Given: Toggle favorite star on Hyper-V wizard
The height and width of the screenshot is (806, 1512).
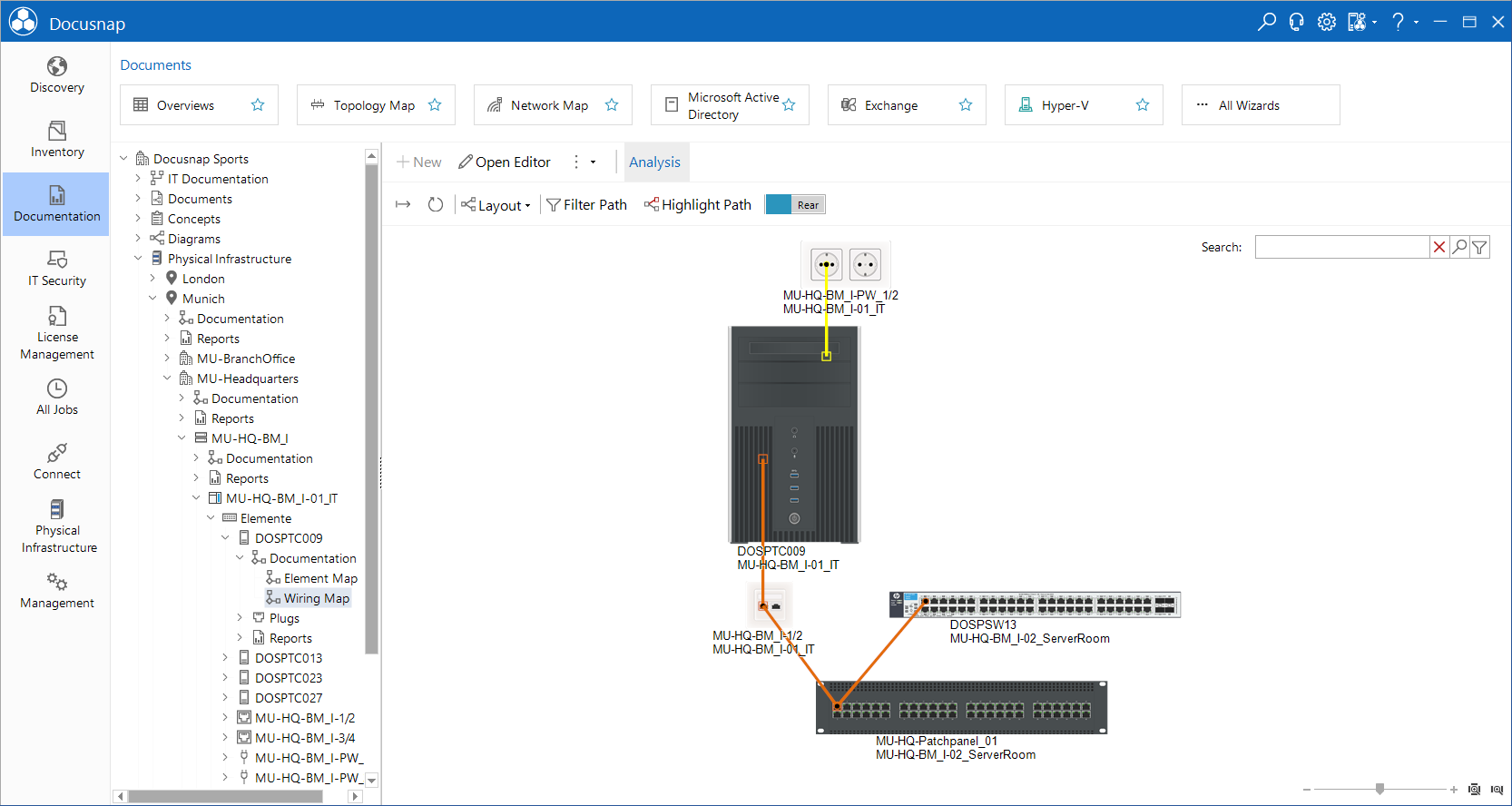Looking at the screenshot, I should pyautogui.click(x=1143, y=105).
